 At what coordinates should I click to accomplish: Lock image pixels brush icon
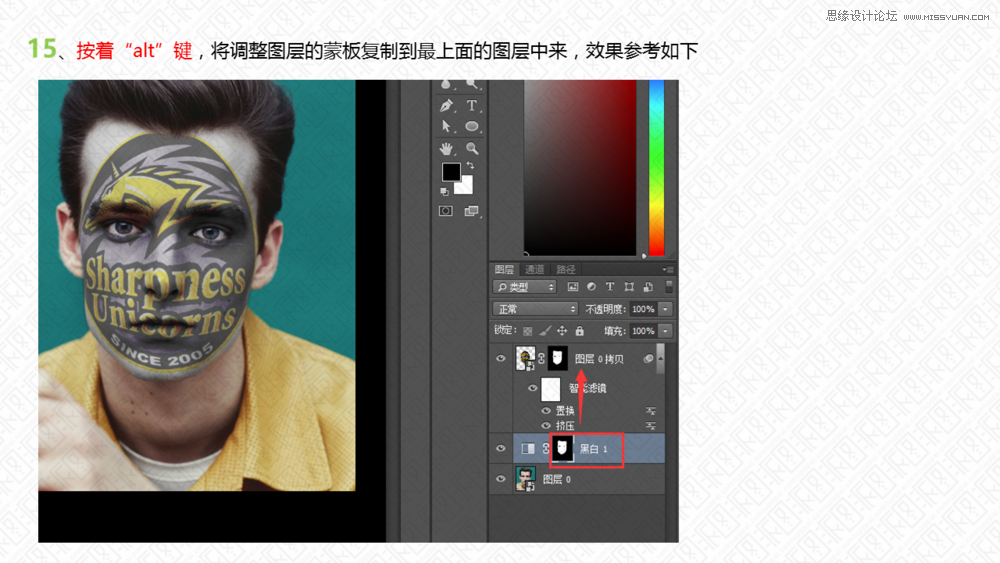[x=545, y=331]
